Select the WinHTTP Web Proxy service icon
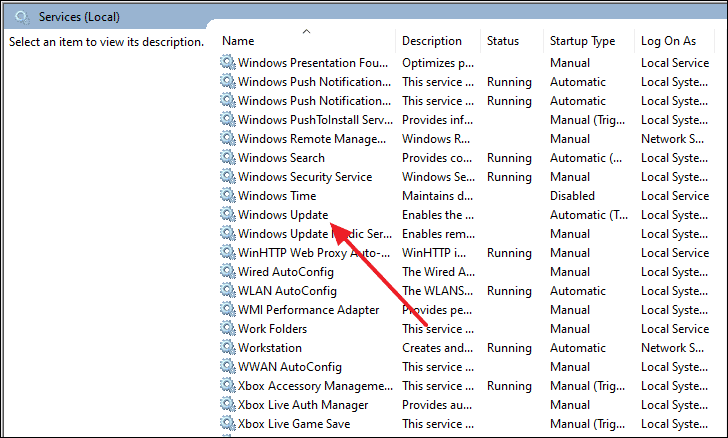 228,252
